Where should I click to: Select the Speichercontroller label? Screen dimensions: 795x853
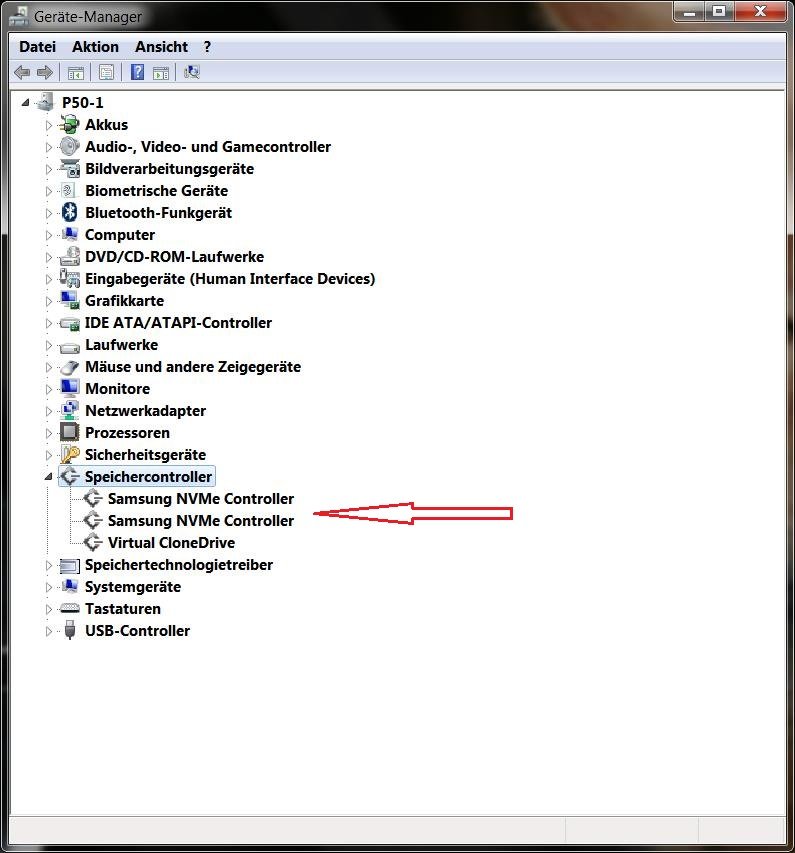point(148,477)
